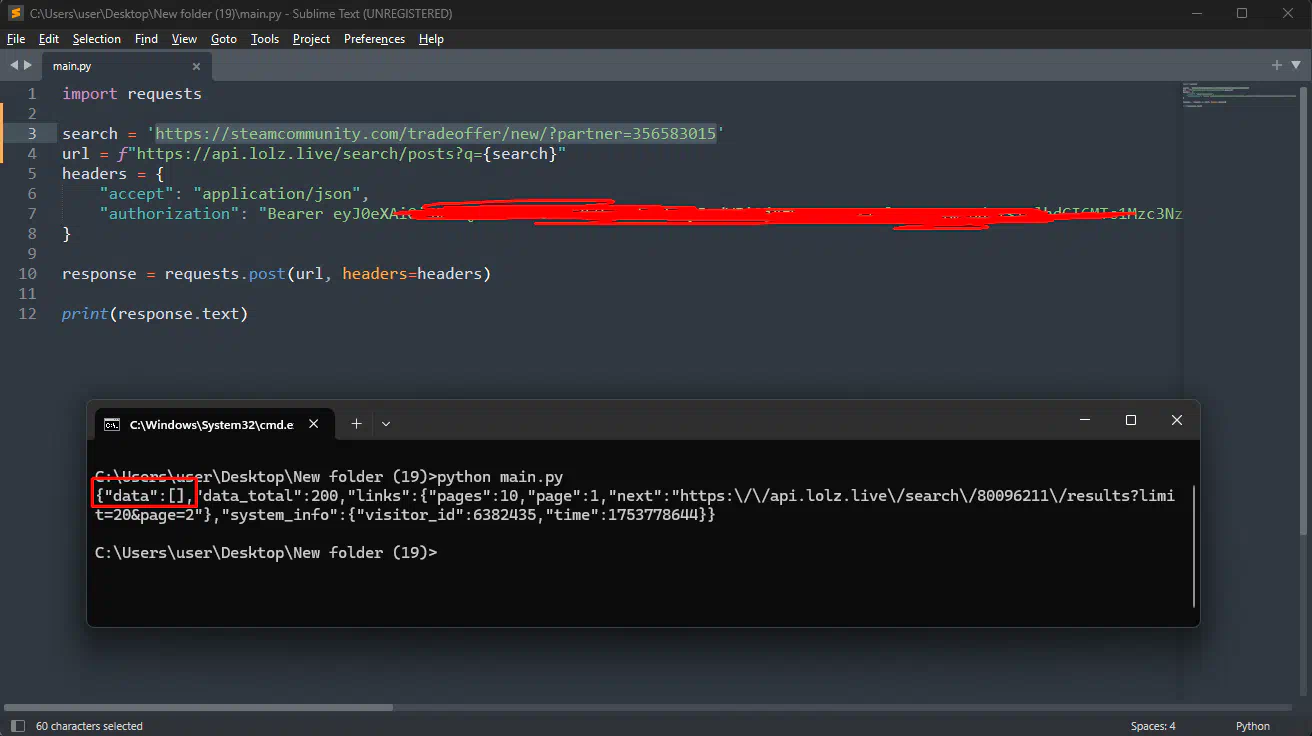1312x736 pixels.
Task: Minimize the Sublime Text window
Action: tap(1198, 13)
